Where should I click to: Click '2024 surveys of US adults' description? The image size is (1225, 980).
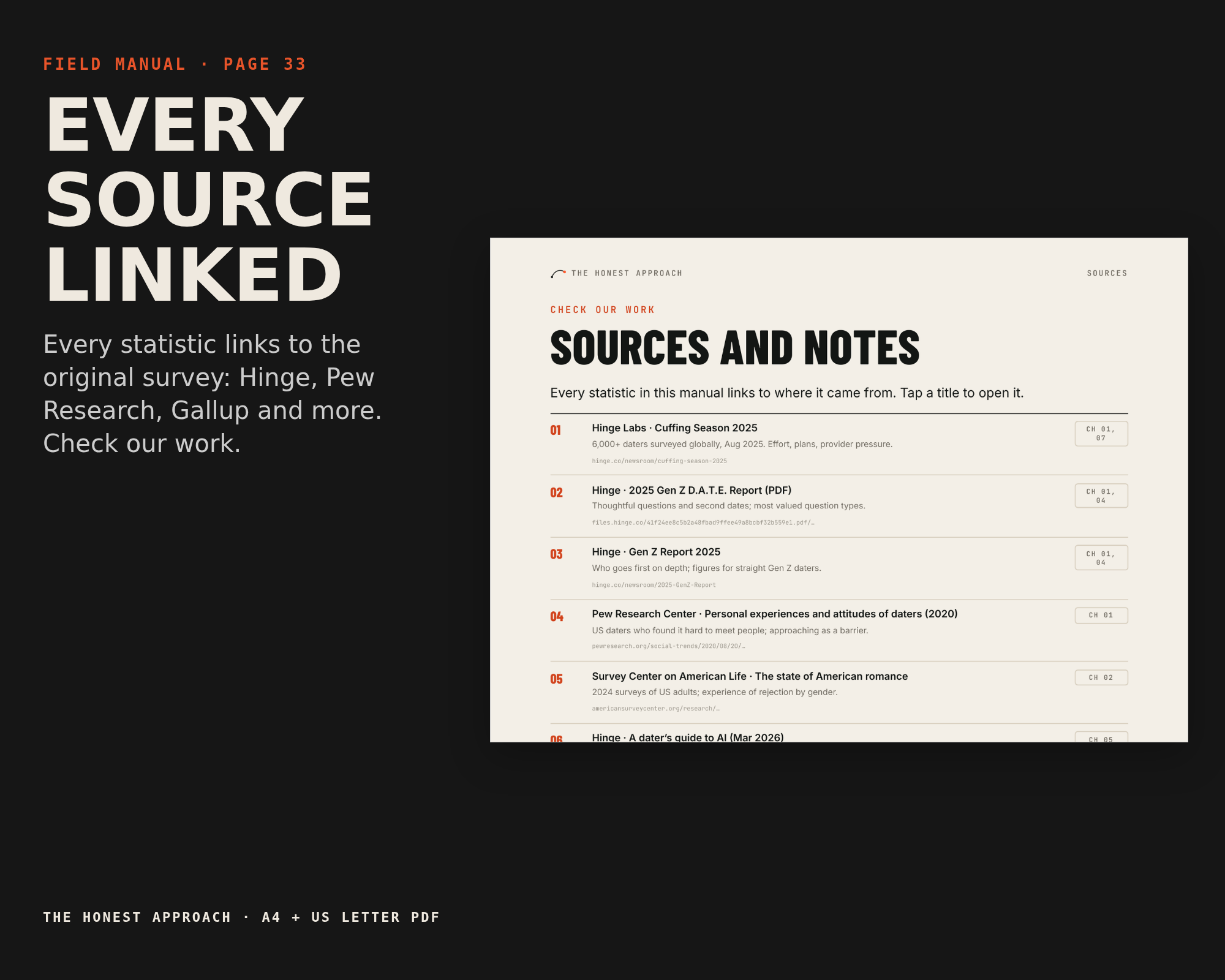click(x=715, y=692)
